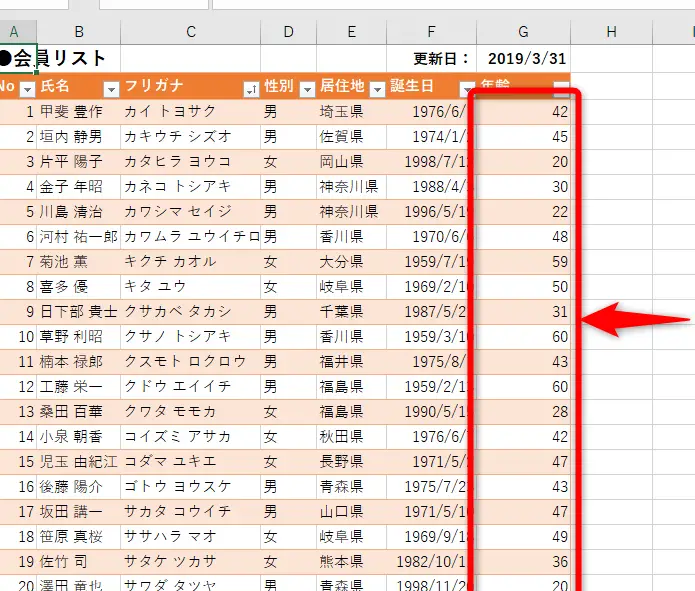Open the No column filter dropdown

27,87
